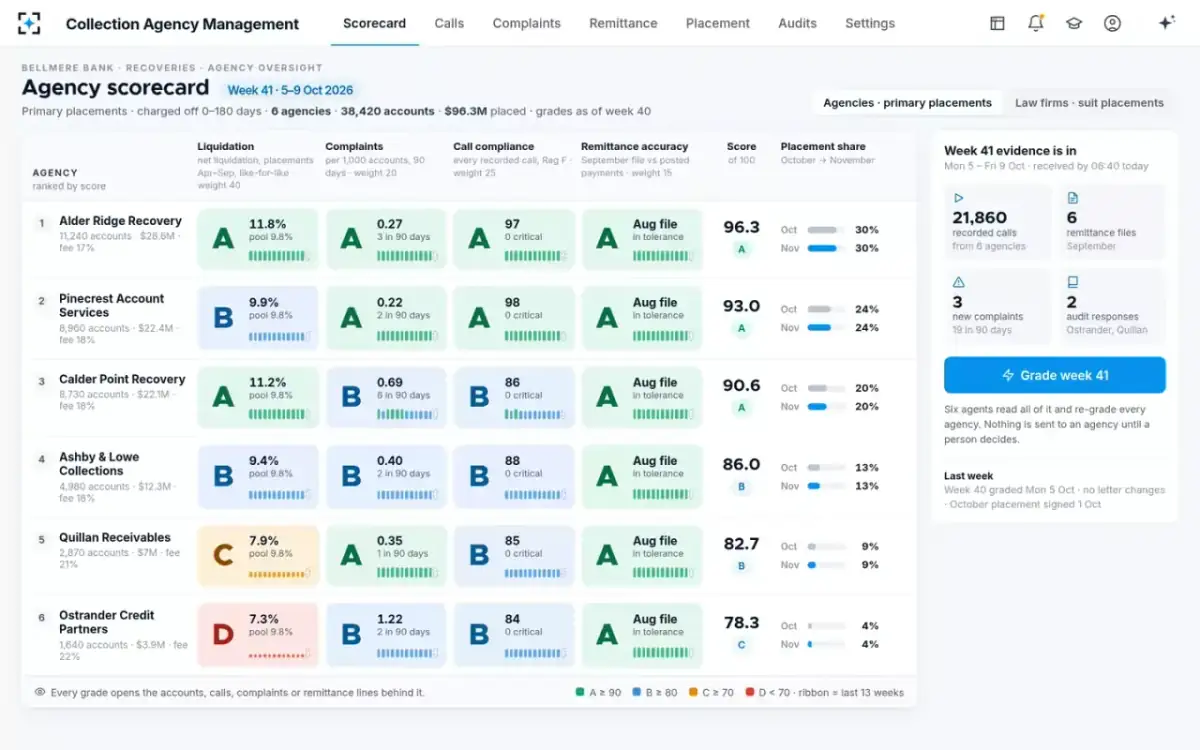The image size is (1200, 750).
Task: Go to the Complaints tab
Action: pyautogui.click(x=527, y=23)
